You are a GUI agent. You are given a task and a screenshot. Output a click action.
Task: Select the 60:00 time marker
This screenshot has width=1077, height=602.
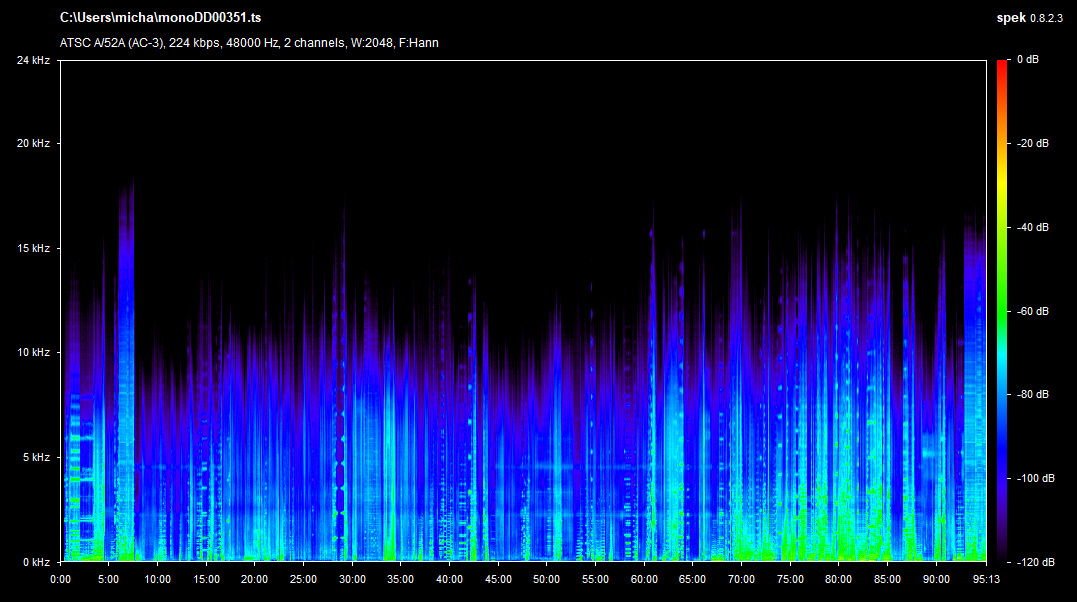(x=644, y=579)
